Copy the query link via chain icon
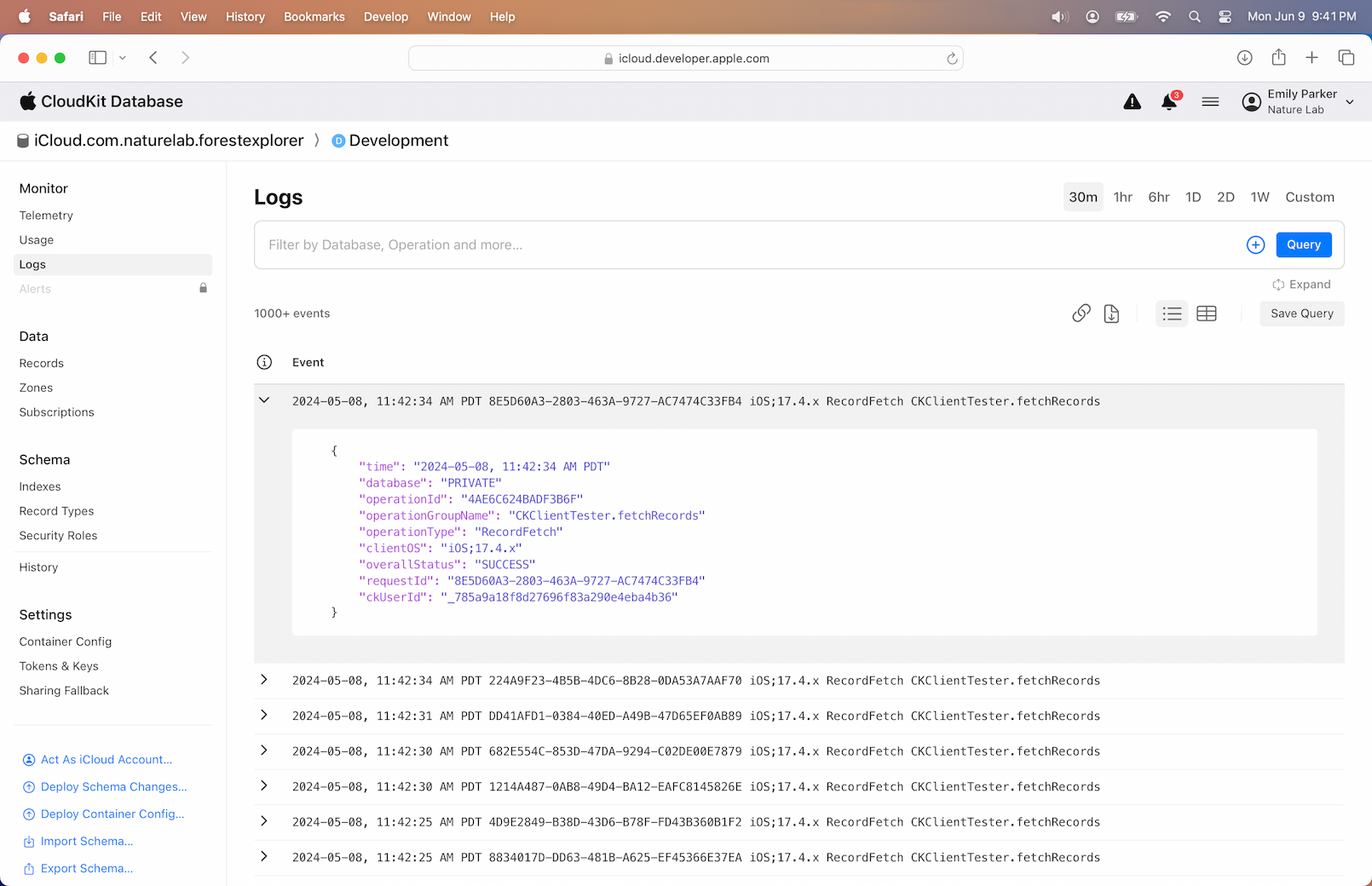This screenshot has width=1372, height=886. (1081, 314)
